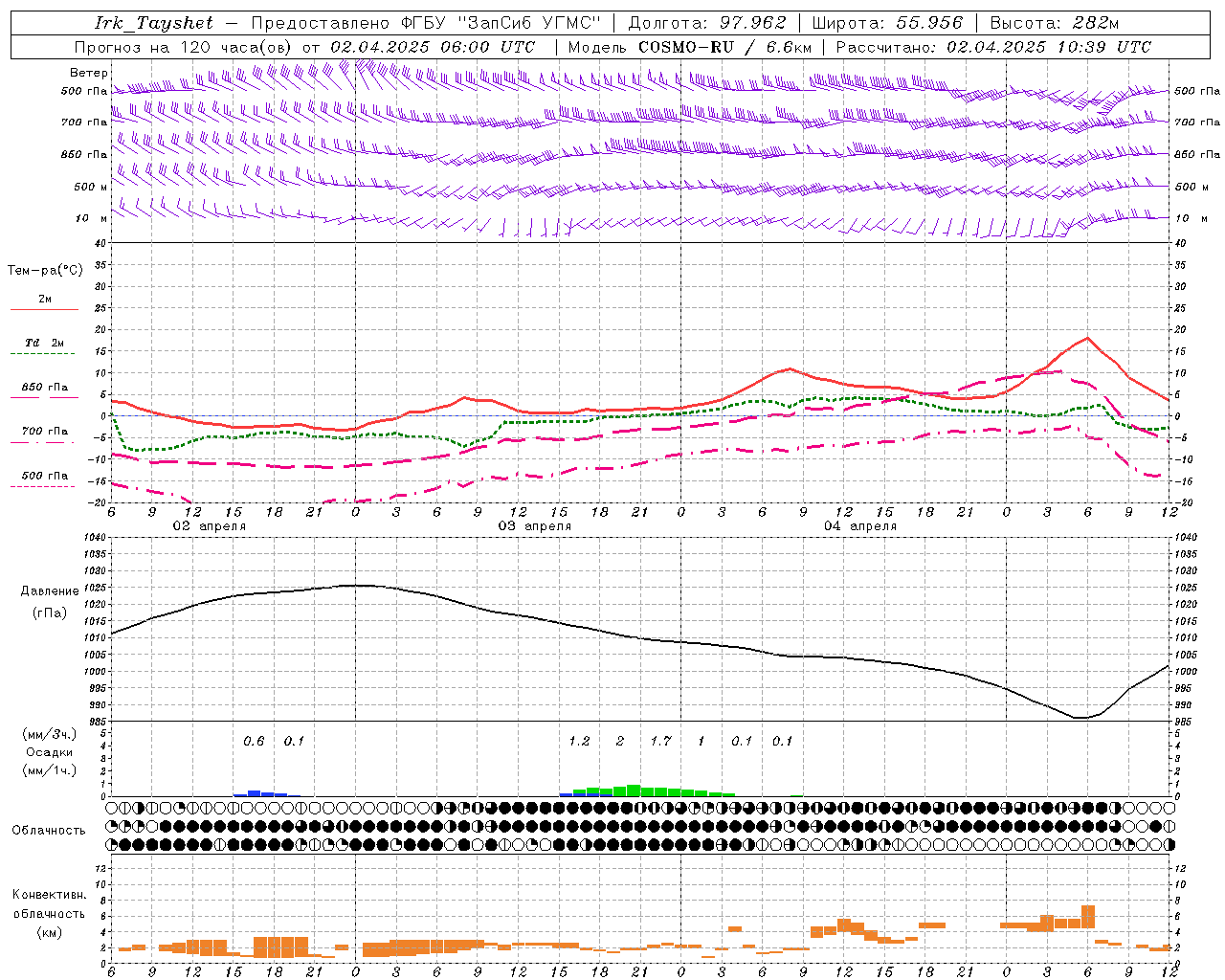The height and width of the screenshot is (980, 1225).
Task: Click the computed time 02.04.2025 10:39 UTC
Action: [1049, 47]
